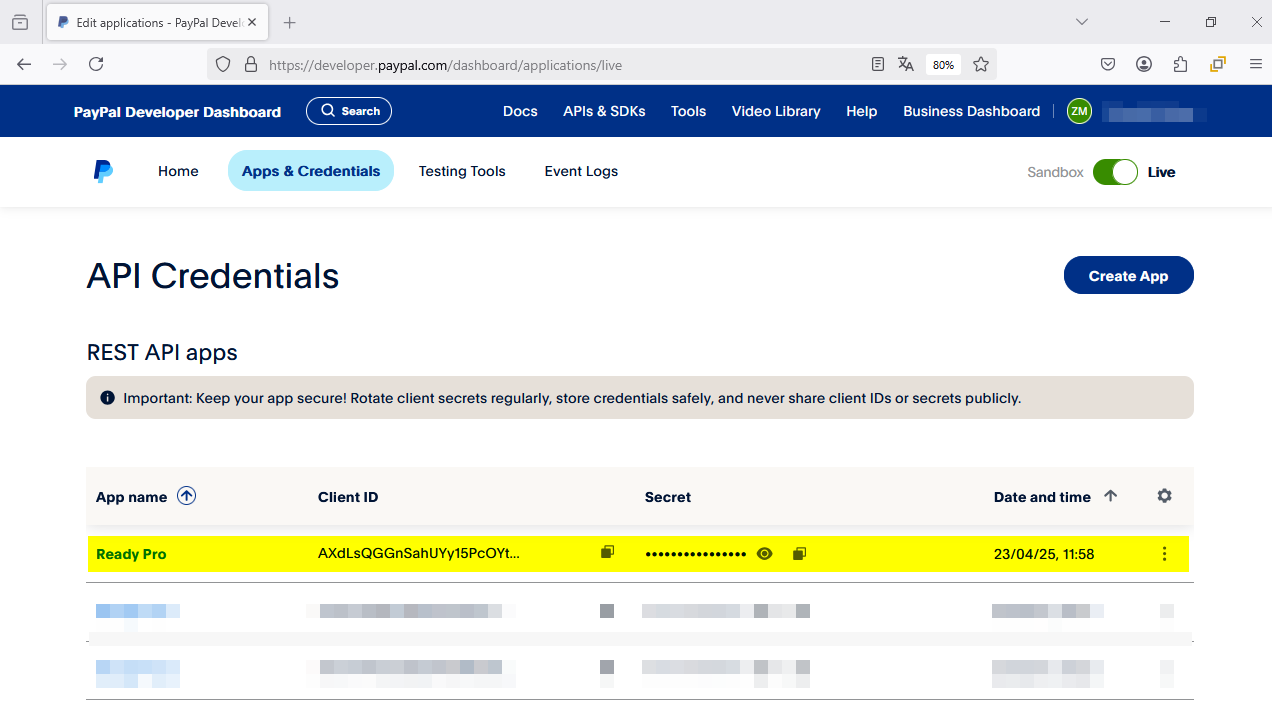Click PayPal Developer Dashboard title

(177, 112)
